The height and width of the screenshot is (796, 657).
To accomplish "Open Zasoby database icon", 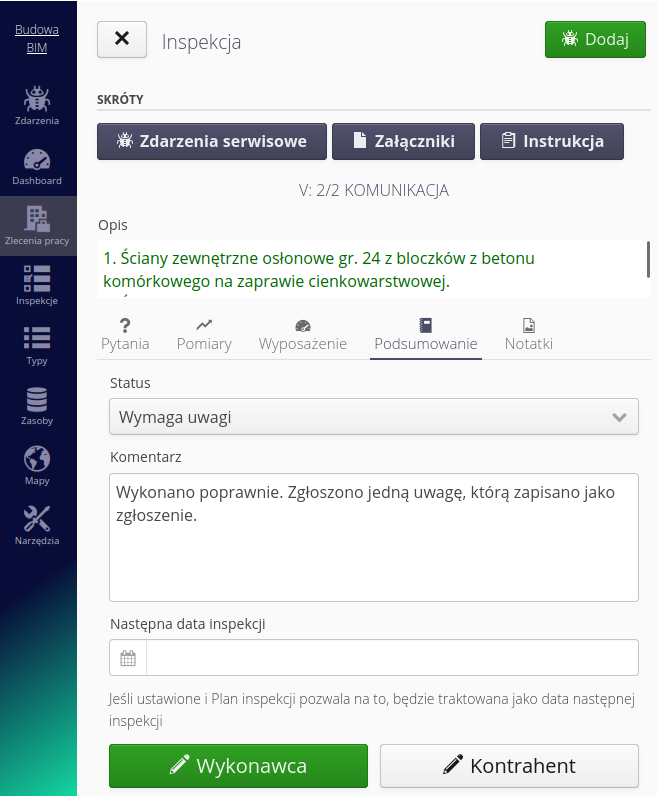I will tap(37, 406).
